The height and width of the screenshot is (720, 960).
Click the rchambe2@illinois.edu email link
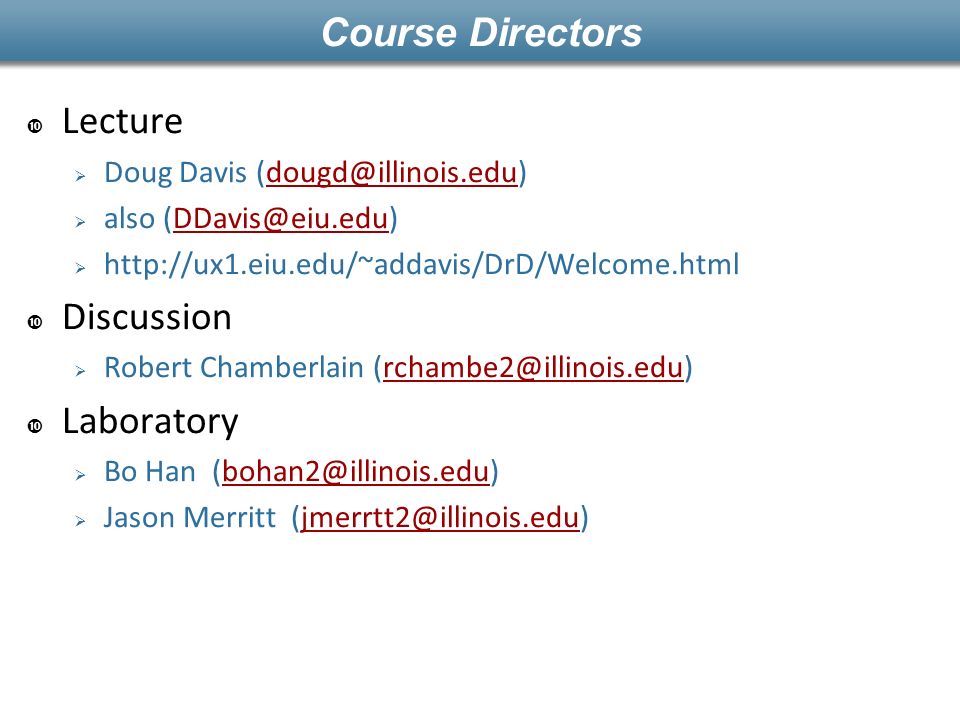coord(533,367)
